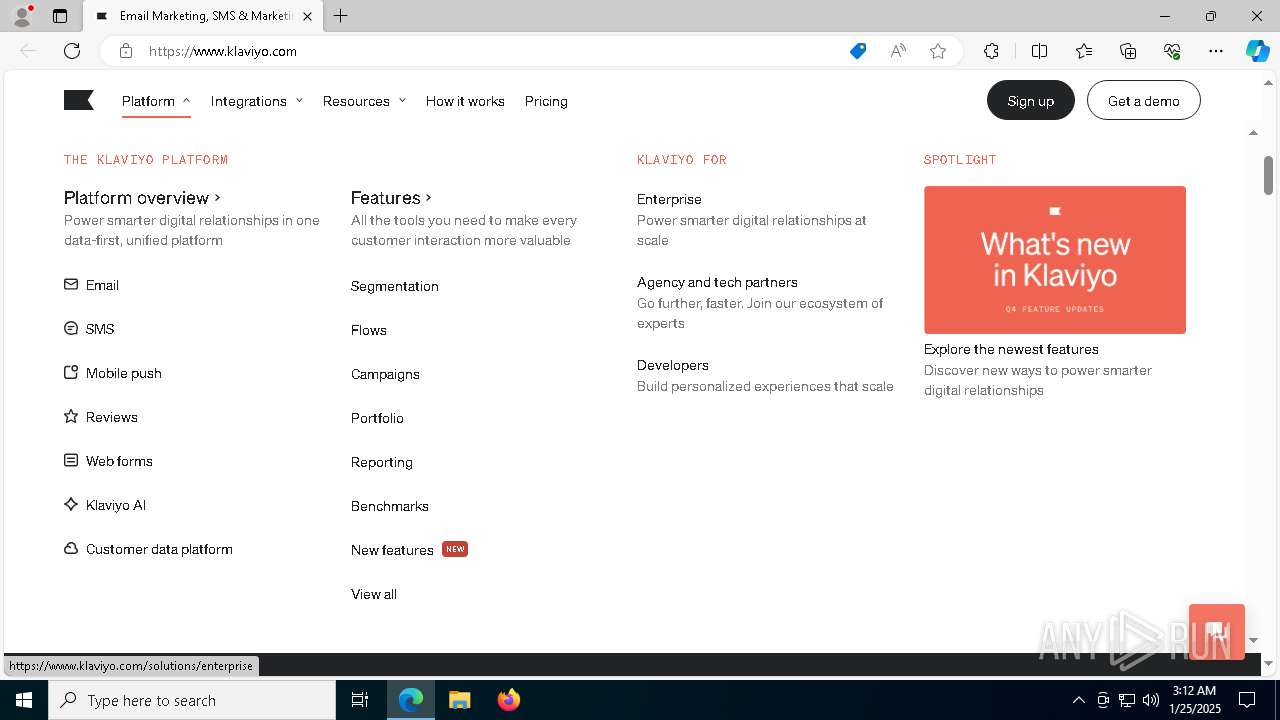1280x720 pixels.
Task: Open Collections panel
Action: coord(1128,51)
